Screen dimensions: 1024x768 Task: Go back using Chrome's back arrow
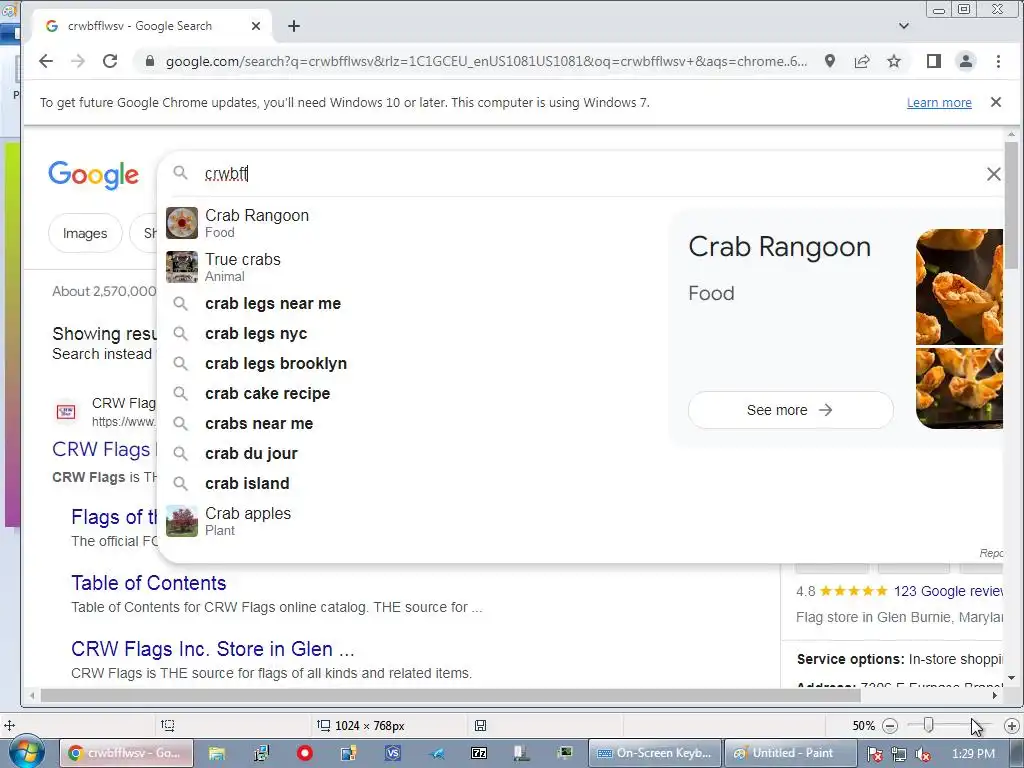[46, 61]
